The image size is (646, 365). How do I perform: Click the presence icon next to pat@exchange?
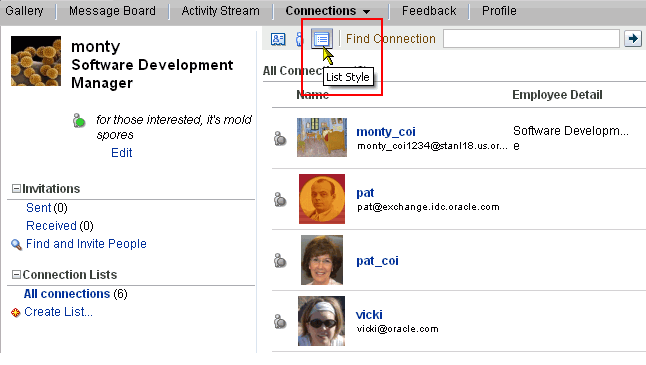pyautogui.click(x=280, y=199)
